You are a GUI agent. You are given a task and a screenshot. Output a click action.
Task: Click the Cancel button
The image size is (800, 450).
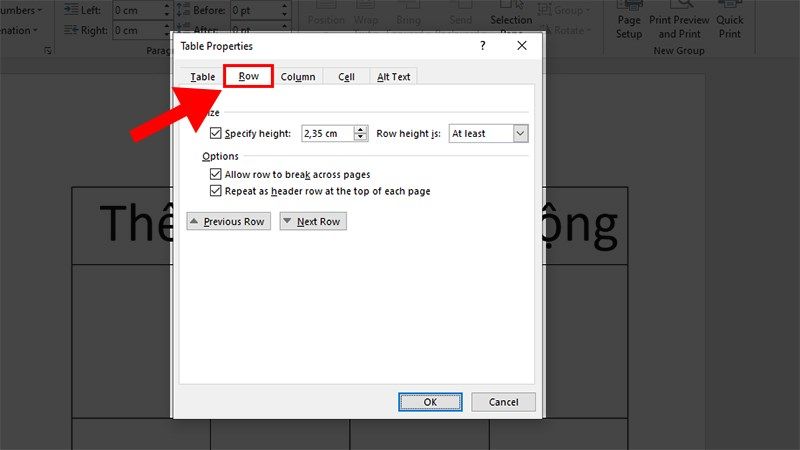click(504, 402)
